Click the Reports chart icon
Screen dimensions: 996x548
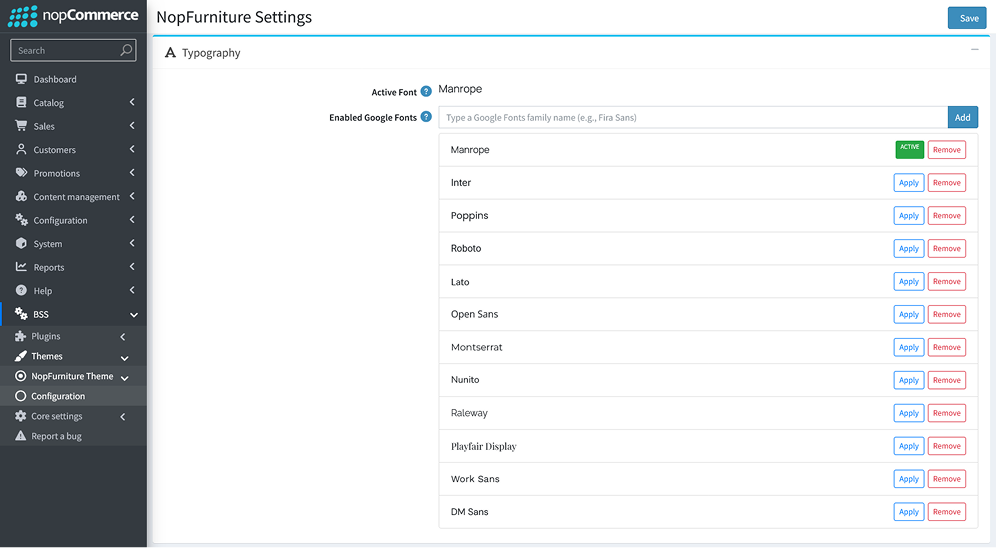pos(21,267)
